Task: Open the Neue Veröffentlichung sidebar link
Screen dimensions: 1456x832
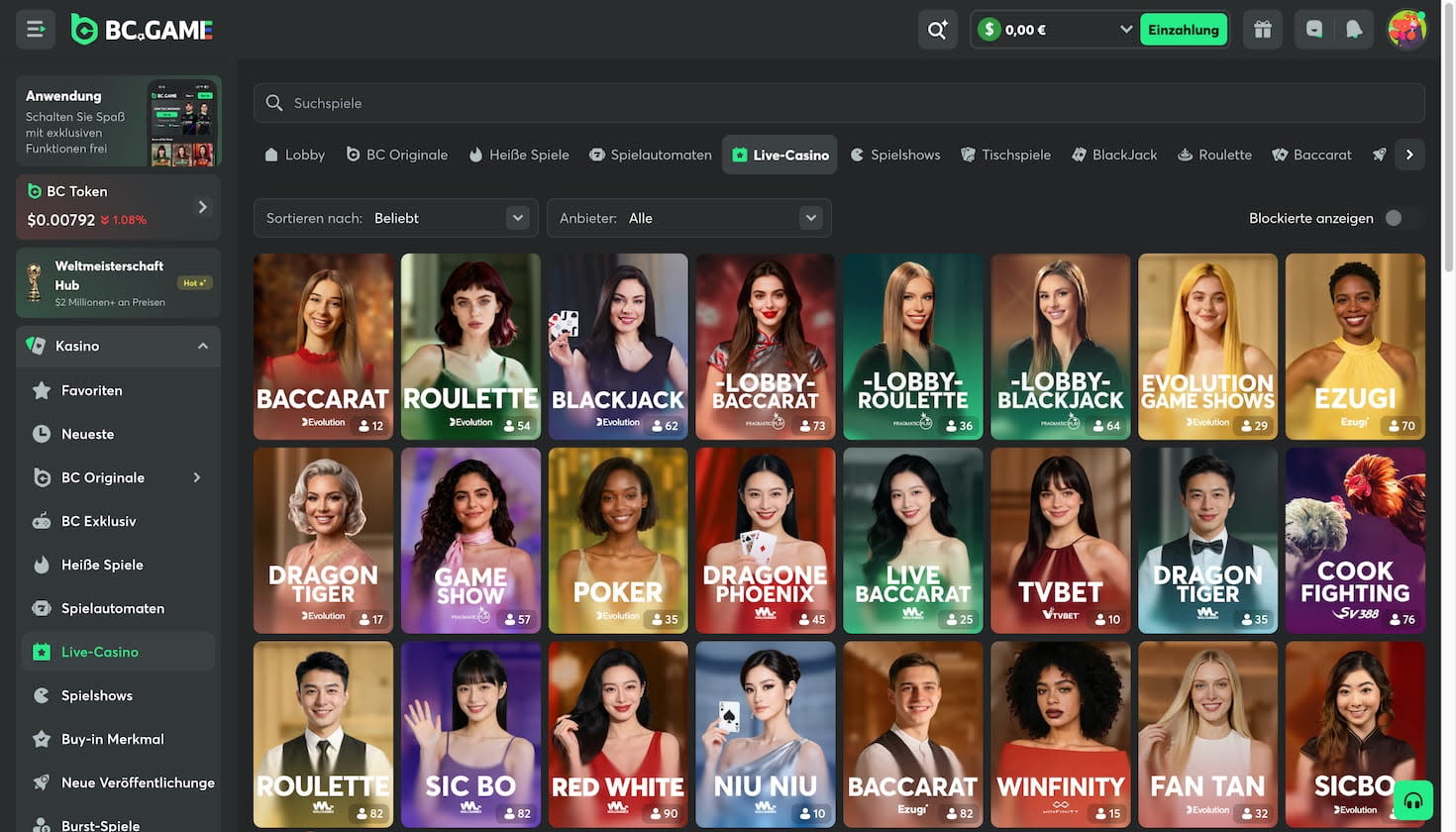Action: [x=118, y=782]
